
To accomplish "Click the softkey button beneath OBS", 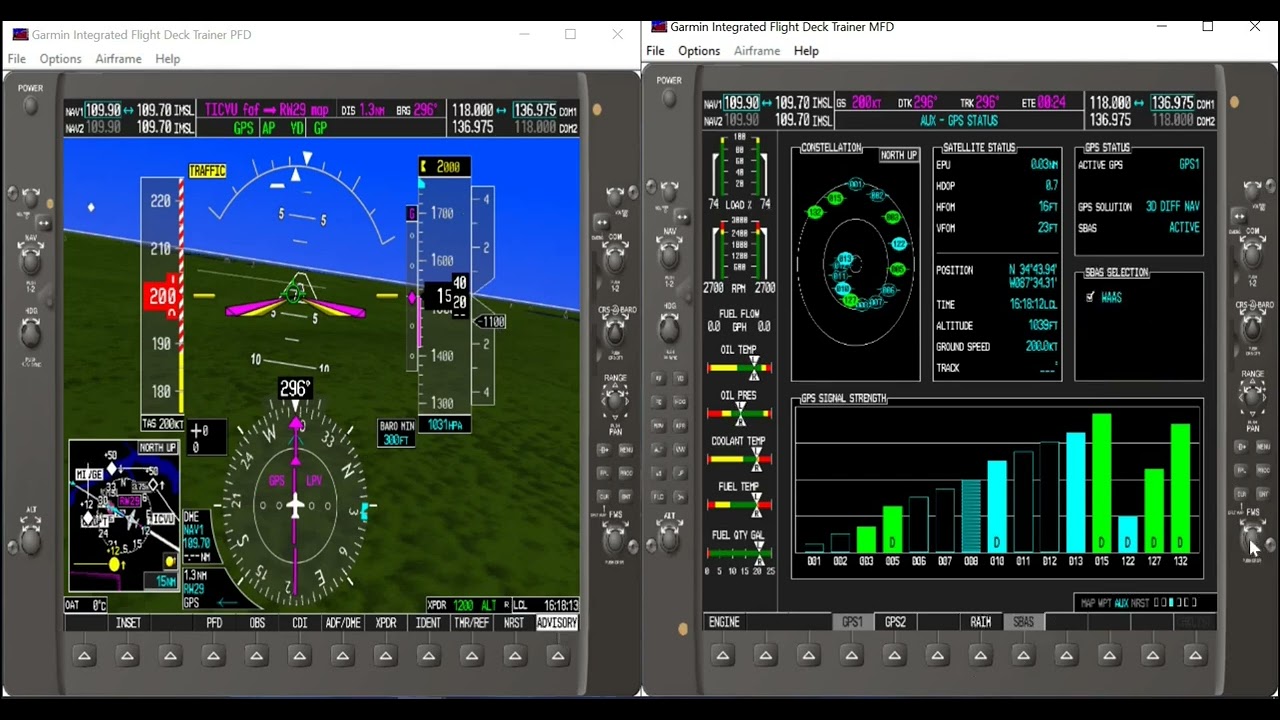I will [257, 656].
